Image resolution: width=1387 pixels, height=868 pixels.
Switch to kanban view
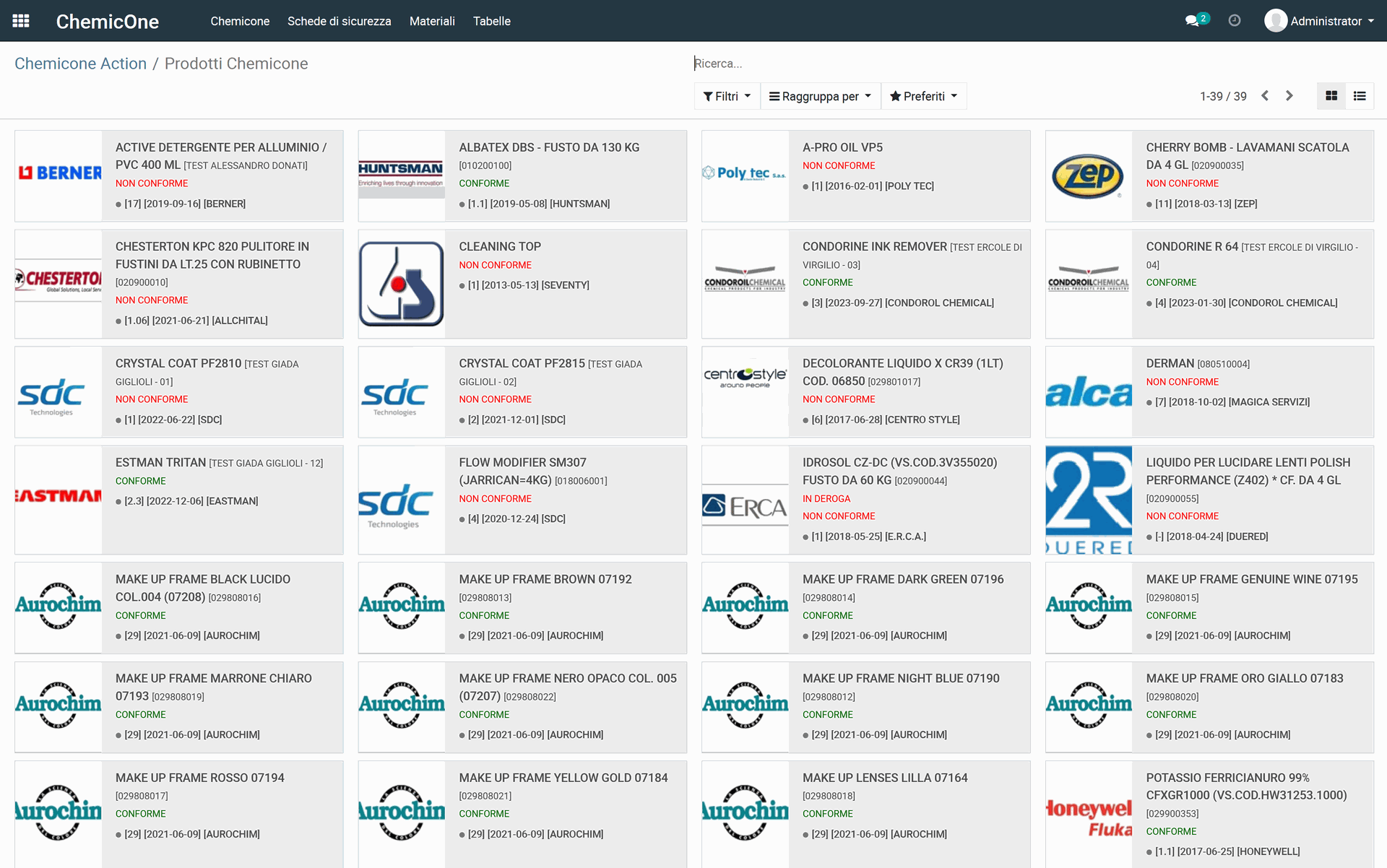(x=1331, y=96)
